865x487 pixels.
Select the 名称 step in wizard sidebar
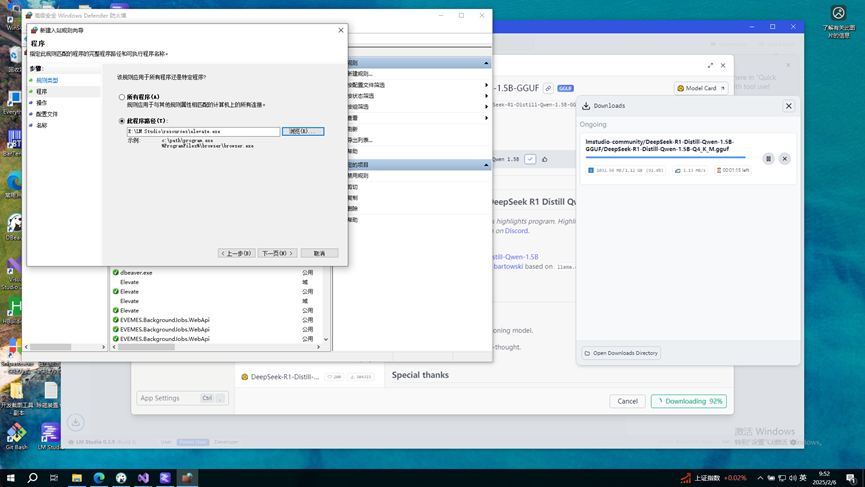point(41,126)
